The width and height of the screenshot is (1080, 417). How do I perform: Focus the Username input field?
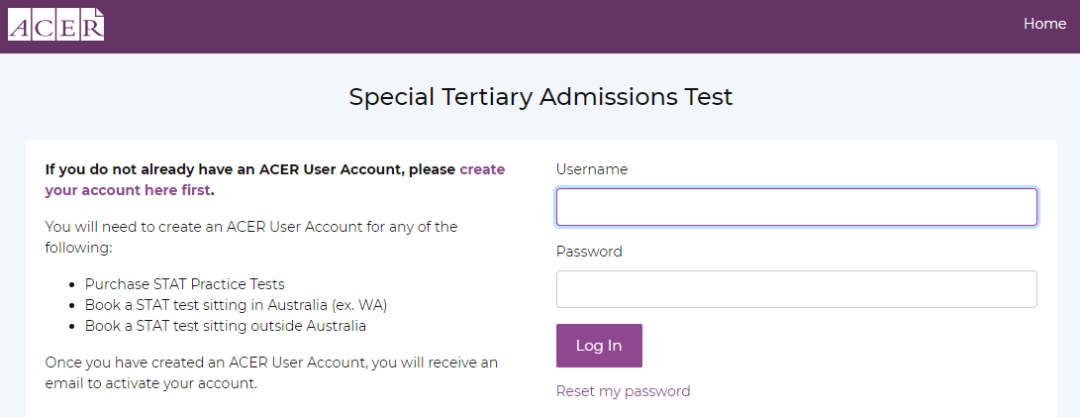(x=796, y=207)
